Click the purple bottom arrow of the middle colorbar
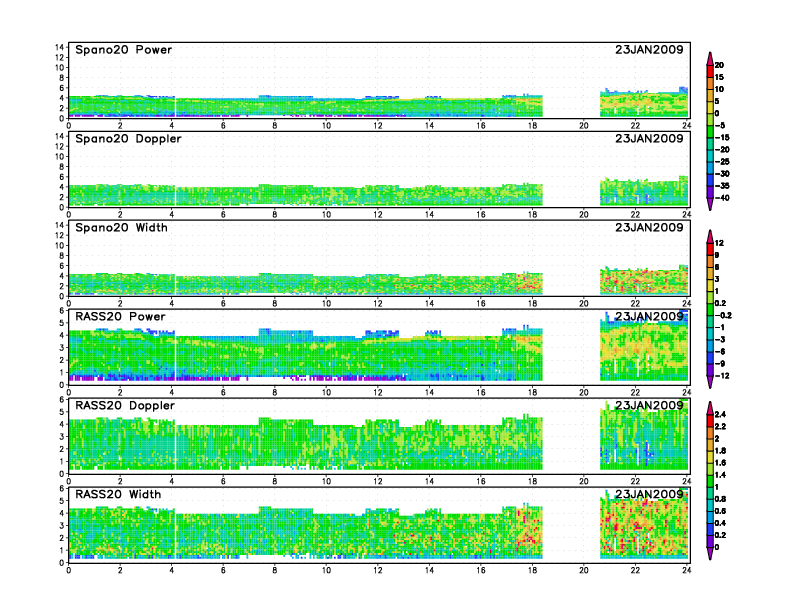Viewport: 792px width, 612px height. (x=710, y=382)
